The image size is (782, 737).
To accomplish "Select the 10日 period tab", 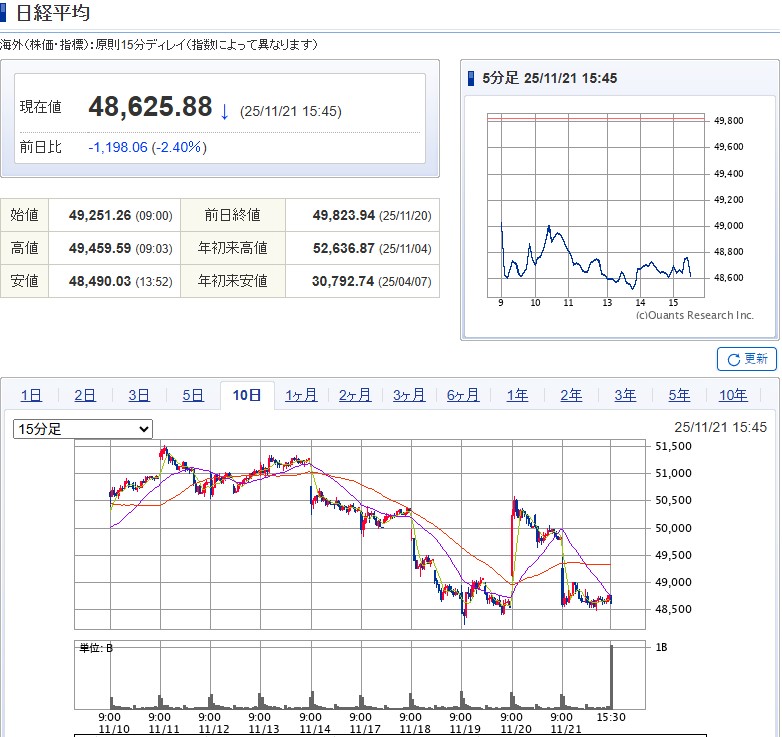I will point(247,395).
